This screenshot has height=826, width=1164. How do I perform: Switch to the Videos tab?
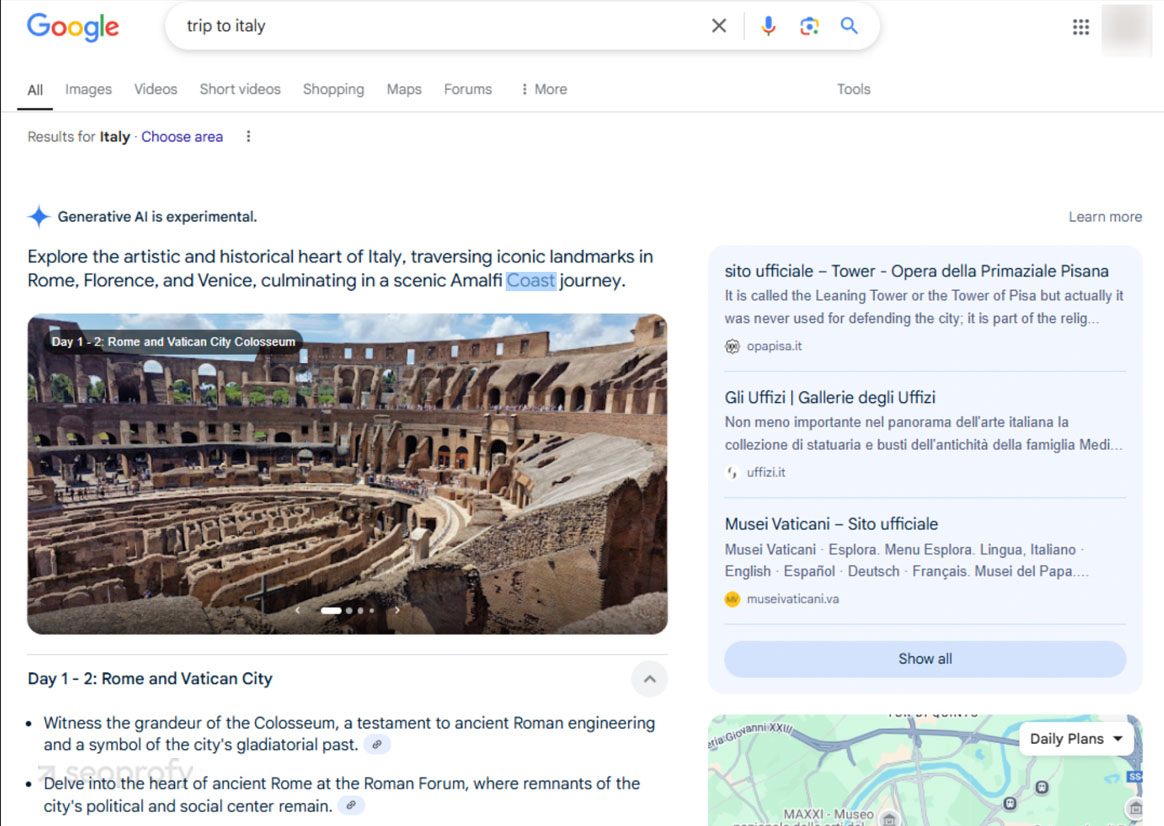[x=156, y=89]
